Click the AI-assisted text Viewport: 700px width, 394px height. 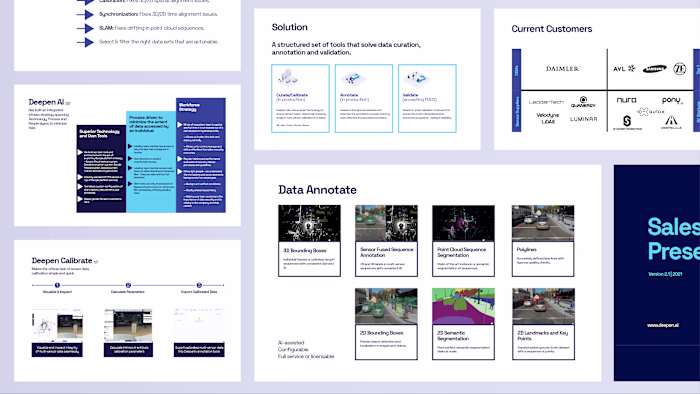[291, 343]
